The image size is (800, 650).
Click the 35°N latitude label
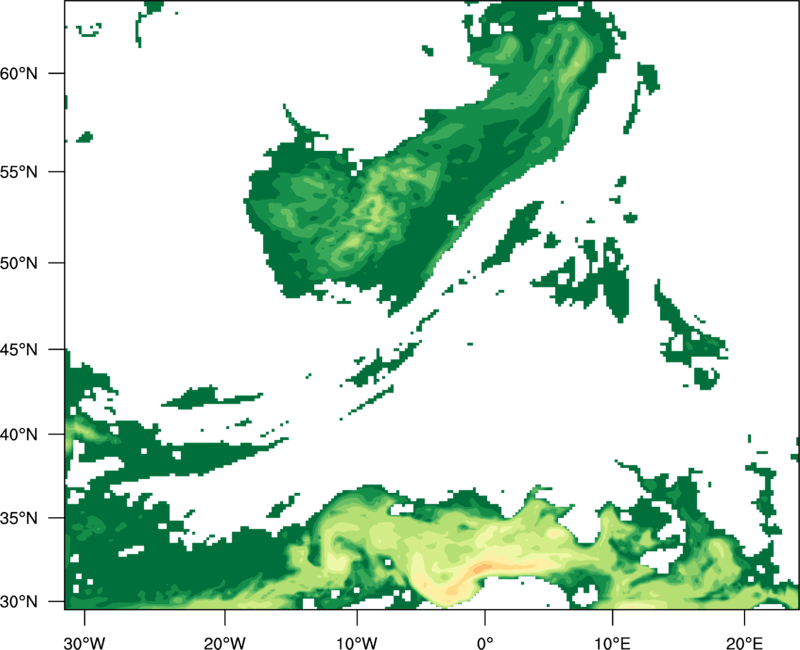coord(19,518)
